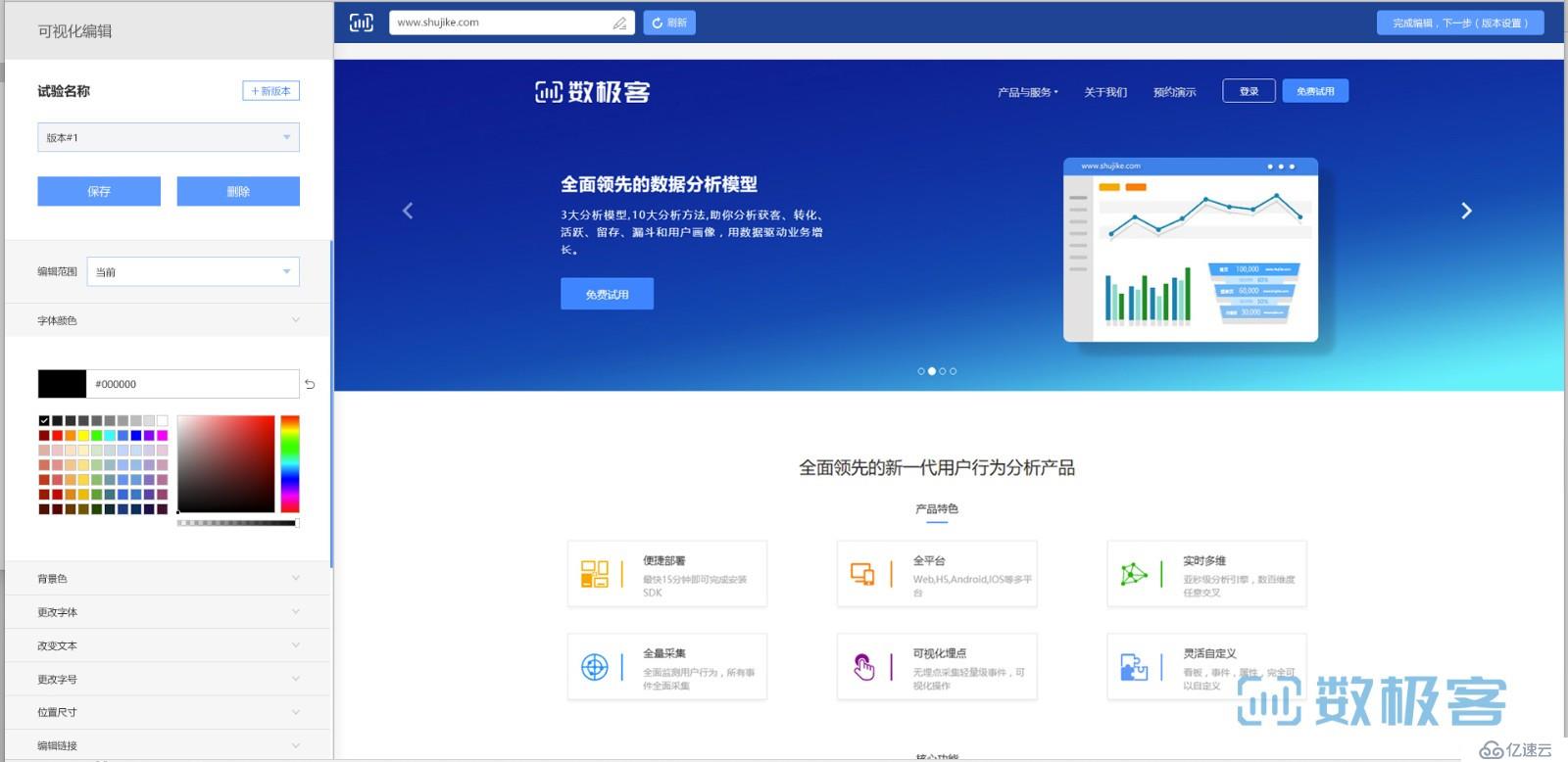Click the 全平台 card title

[929, 561]
